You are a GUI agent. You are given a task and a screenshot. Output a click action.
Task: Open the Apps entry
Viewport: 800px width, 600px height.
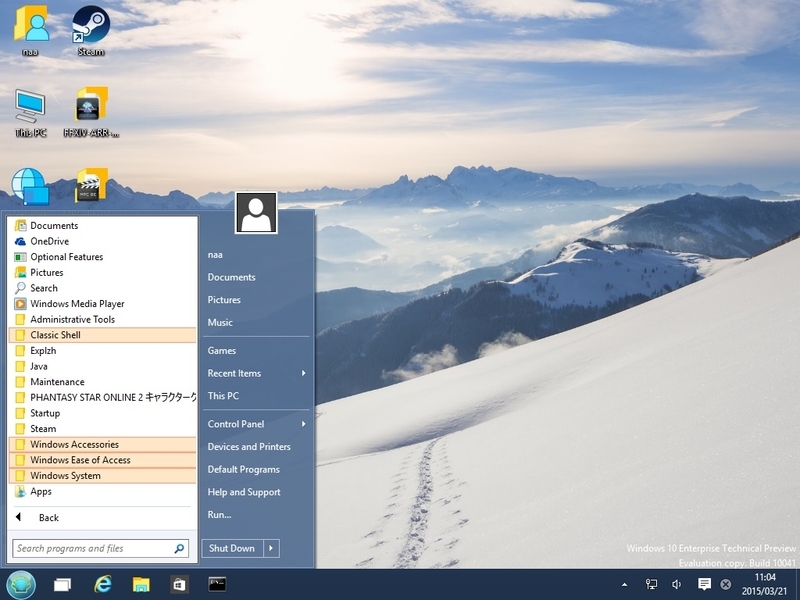[x=102, y=491]
